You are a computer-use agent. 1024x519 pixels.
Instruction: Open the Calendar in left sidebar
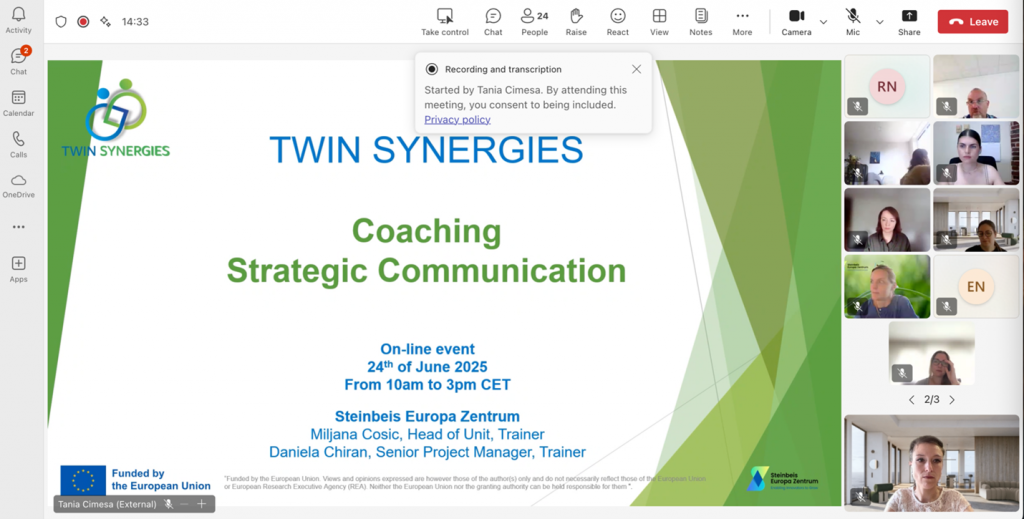coord(18,103)
